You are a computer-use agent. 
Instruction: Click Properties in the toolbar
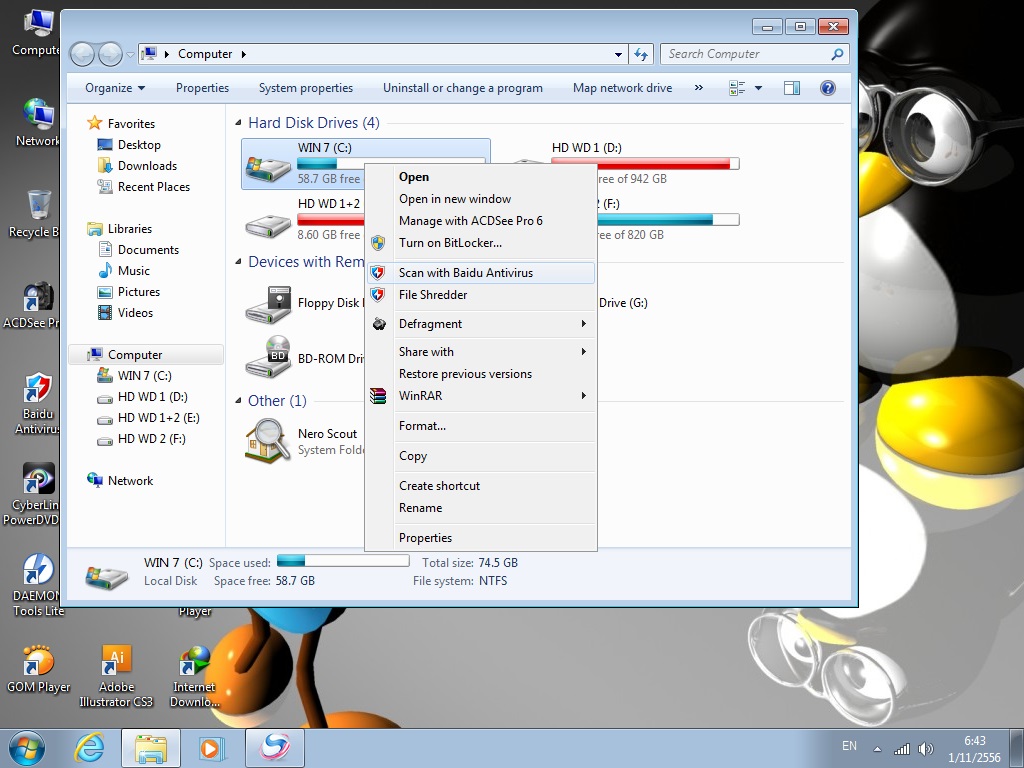click(x=202, y=88)
